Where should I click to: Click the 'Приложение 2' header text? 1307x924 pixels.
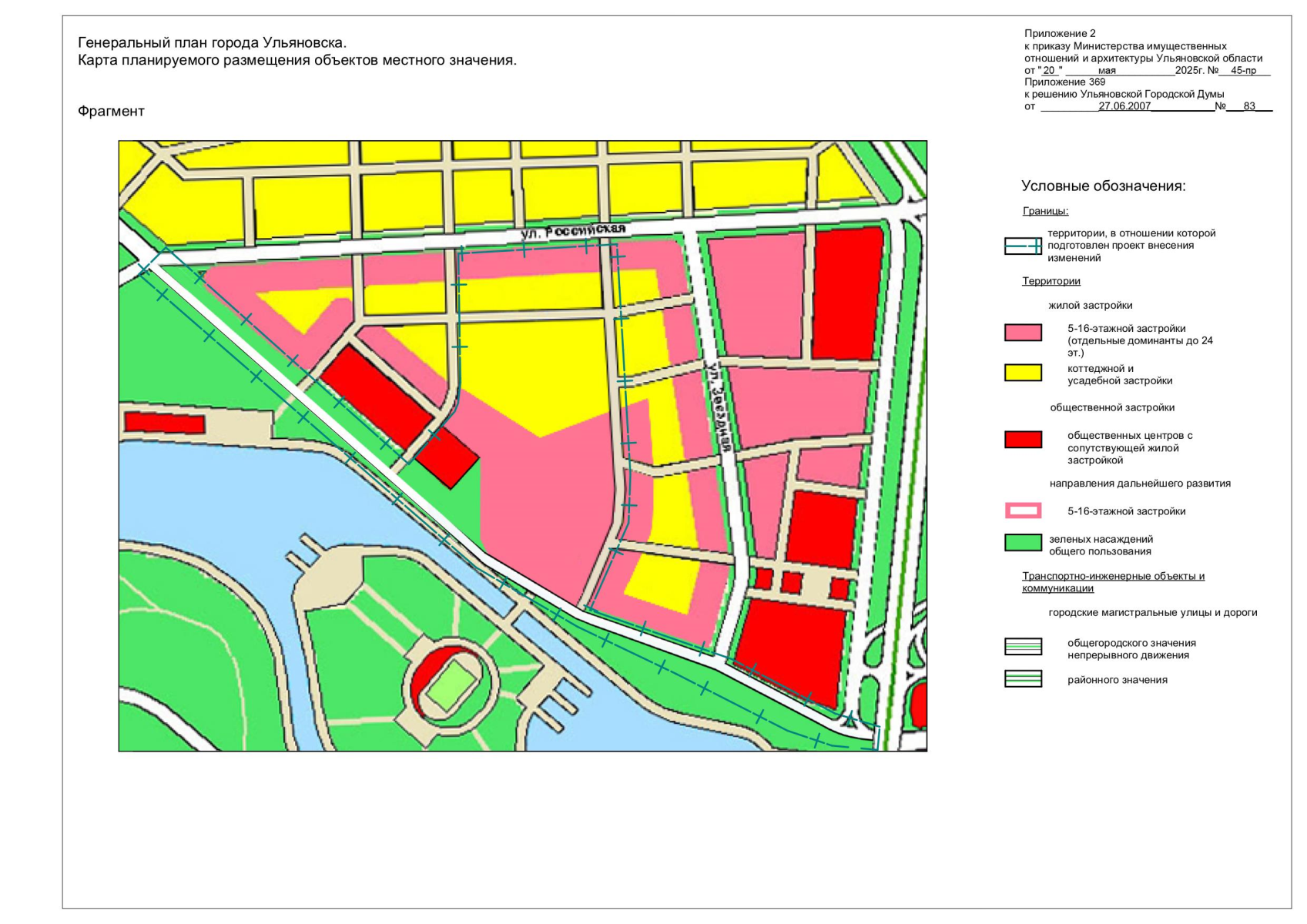1059,34
